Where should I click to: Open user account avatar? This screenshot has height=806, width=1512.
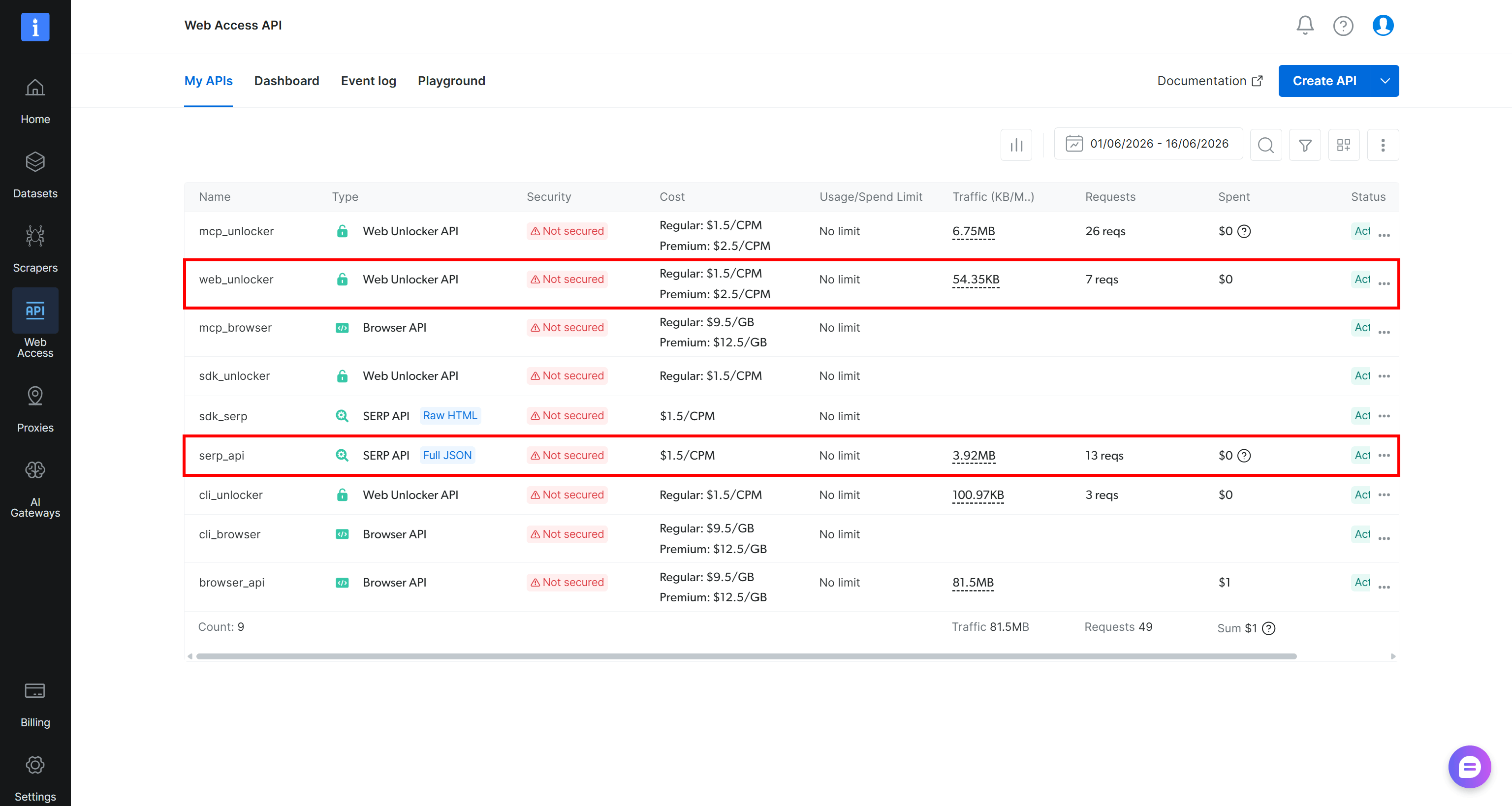(x=1383, y=25)
